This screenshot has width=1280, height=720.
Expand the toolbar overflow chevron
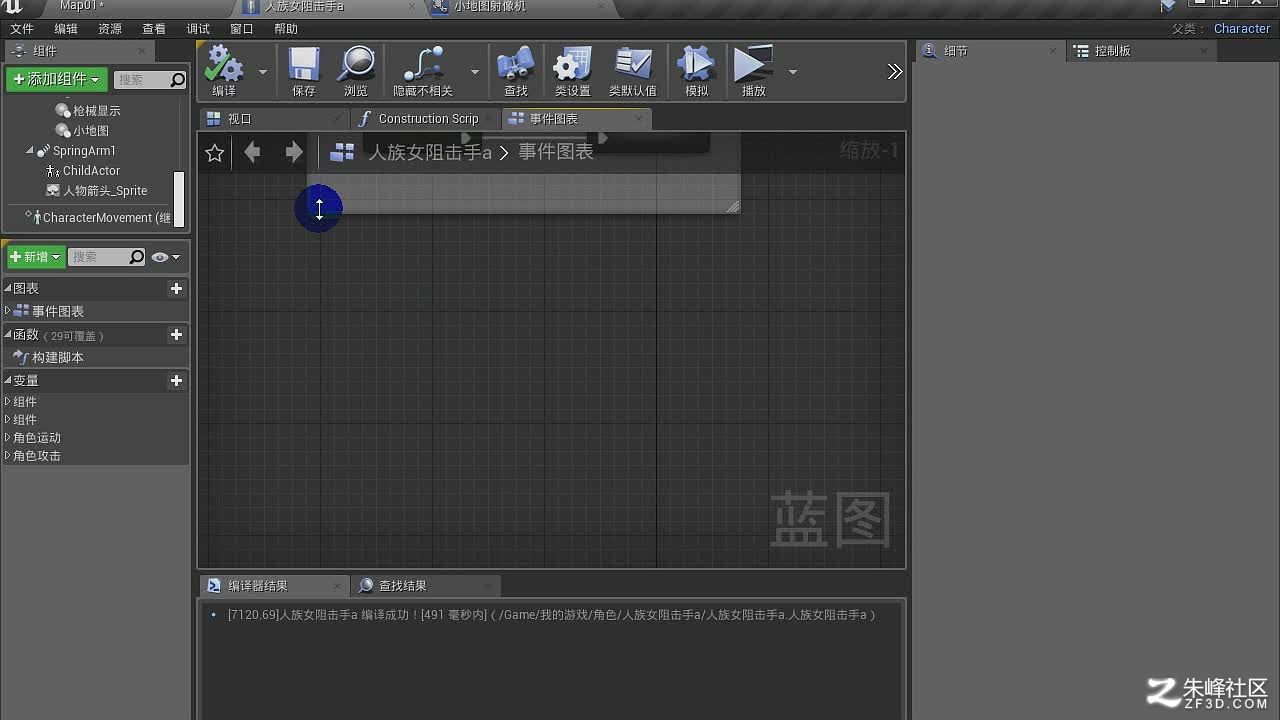(894, 72)
